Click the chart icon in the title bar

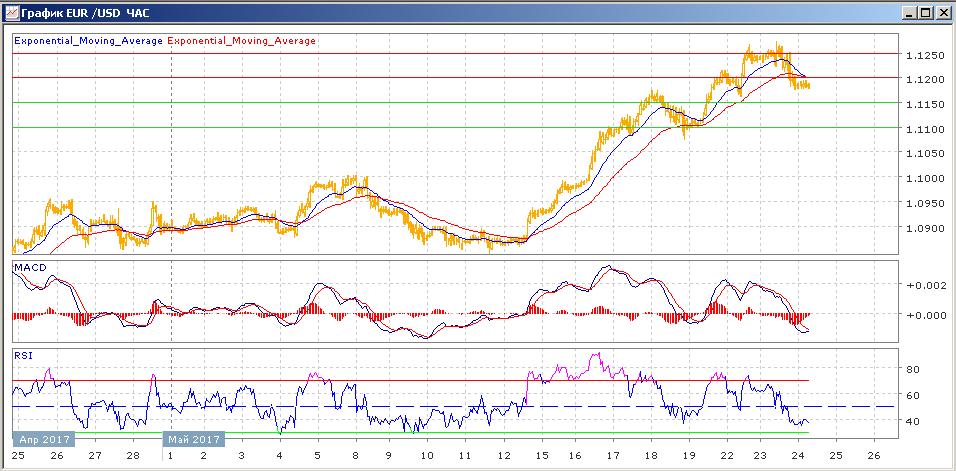[x=10, y=12]
